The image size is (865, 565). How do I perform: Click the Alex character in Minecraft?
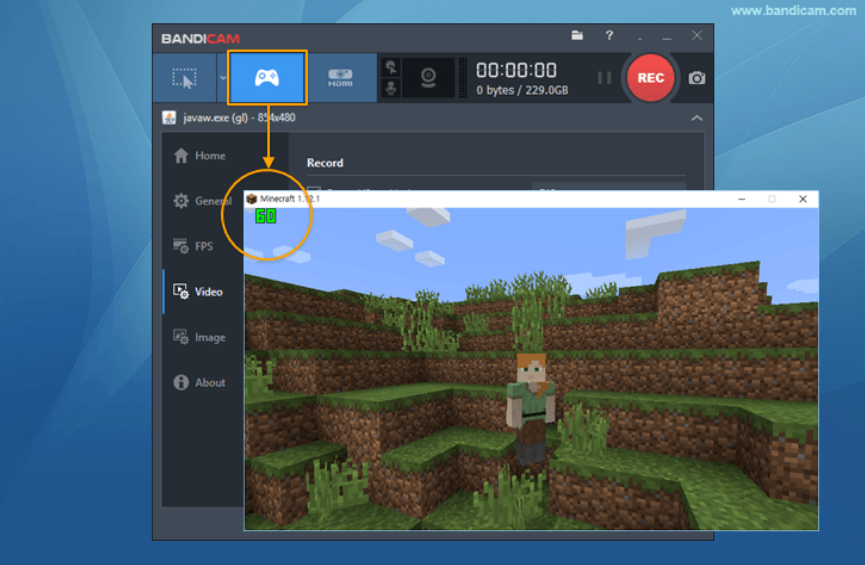531,410
